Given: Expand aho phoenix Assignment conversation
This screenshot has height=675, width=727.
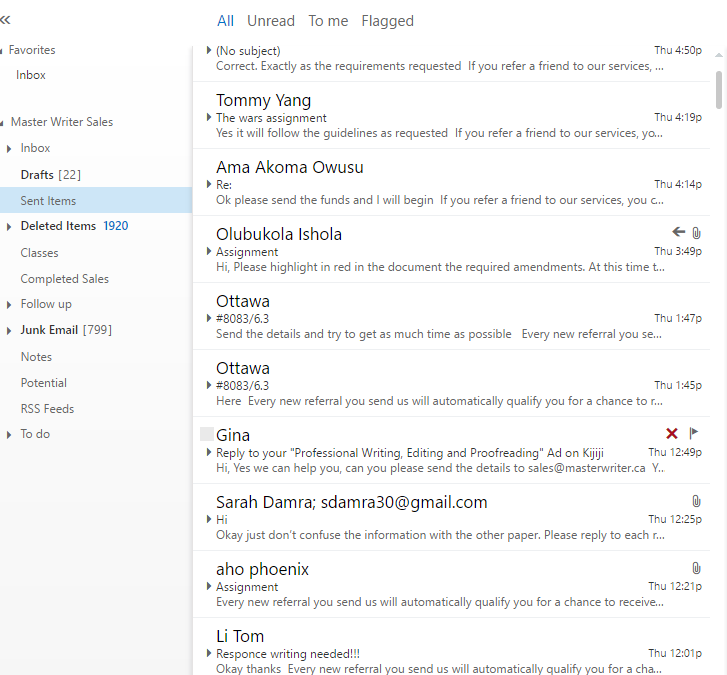Looking at the screenshot, I should pos(209,586).
